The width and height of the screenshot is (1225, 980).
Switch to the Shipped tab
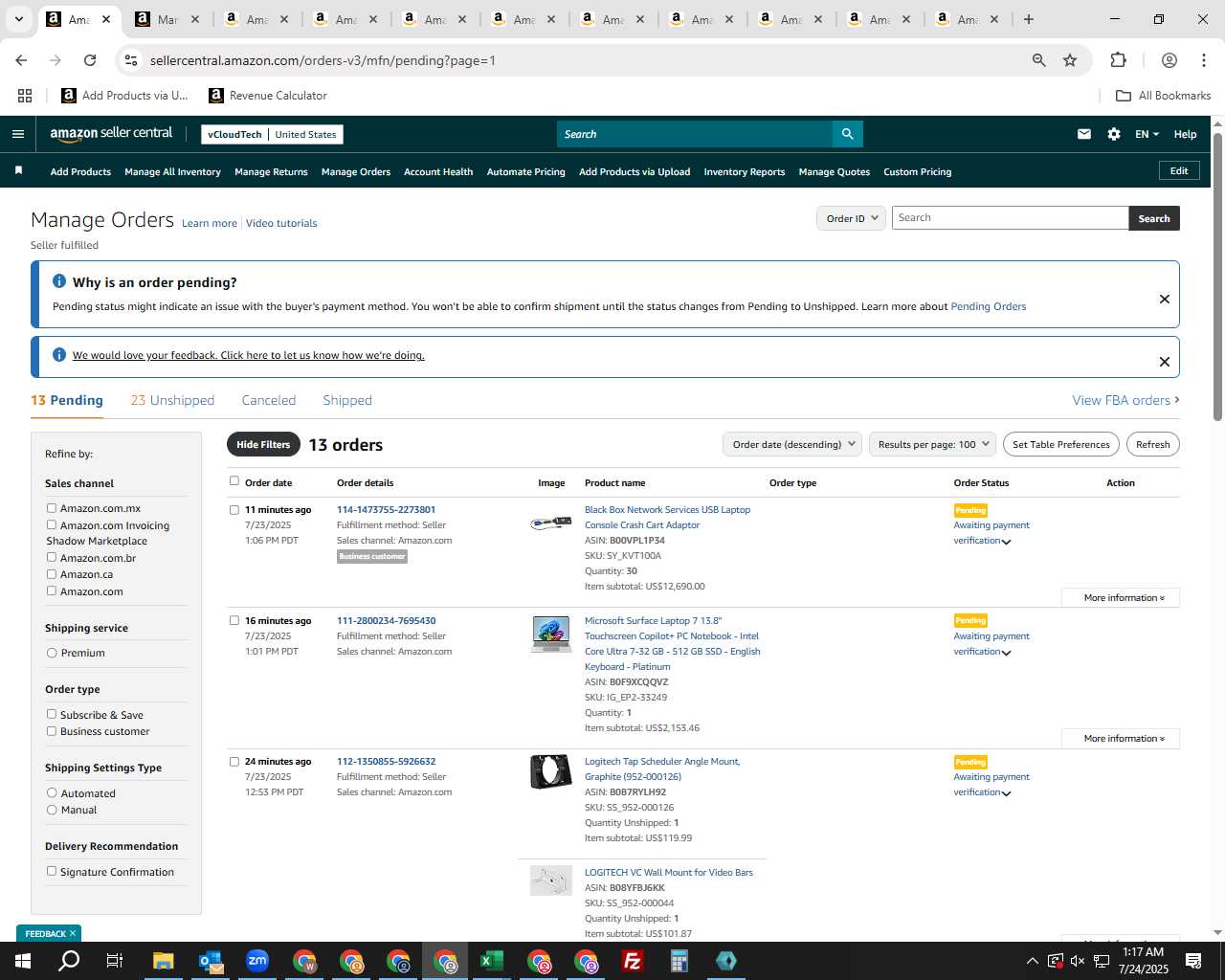pyautogui.click(x=347, y=400)
